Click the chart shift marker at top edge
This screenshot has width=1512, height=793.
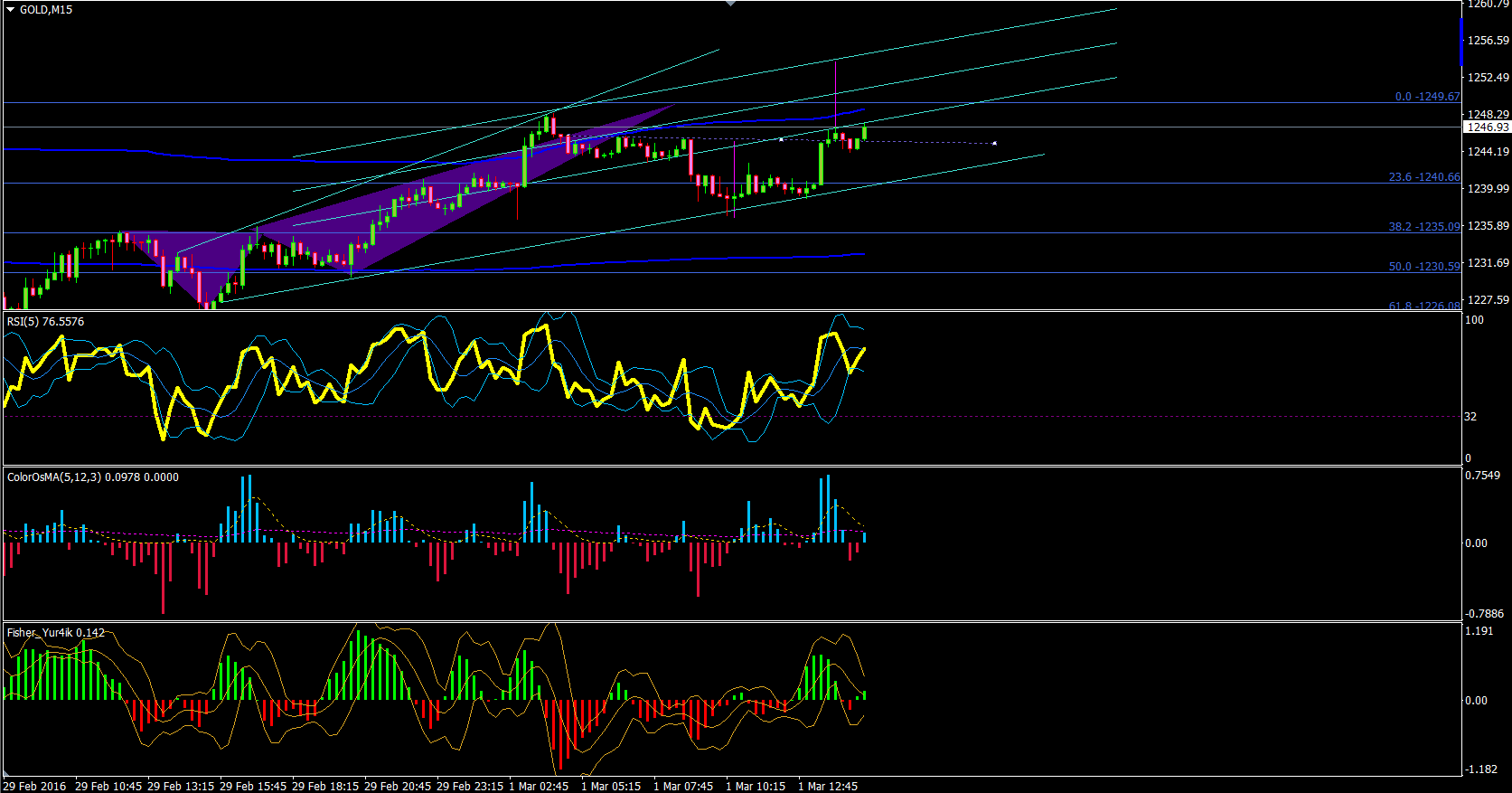tap(730, 4)
